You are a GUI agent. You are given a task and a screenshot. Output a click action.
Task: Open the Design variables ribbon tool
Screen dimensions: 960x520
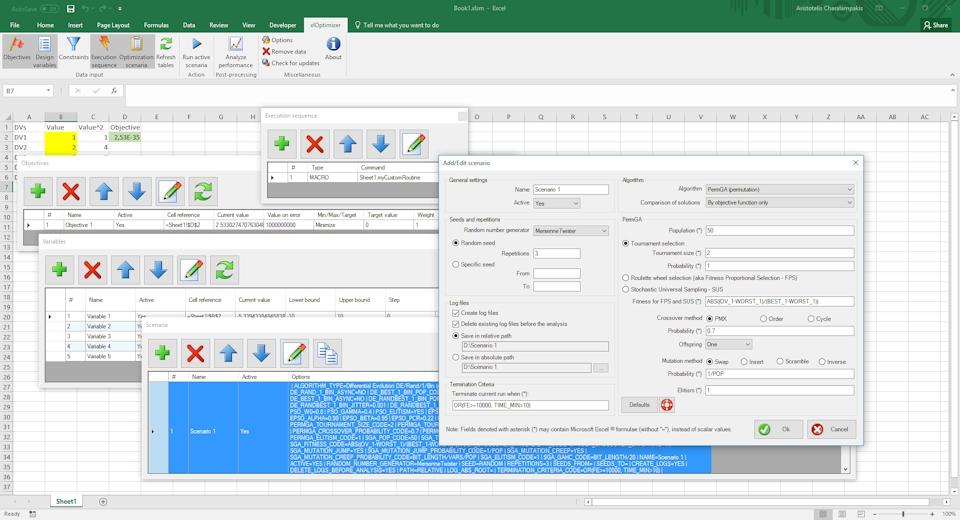(45, 50)
